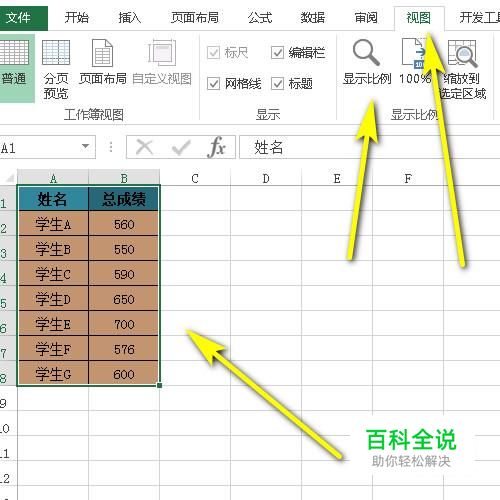Select cell with score 560
Viewport: 500px width, 500px height.
(x=124, y=224)
